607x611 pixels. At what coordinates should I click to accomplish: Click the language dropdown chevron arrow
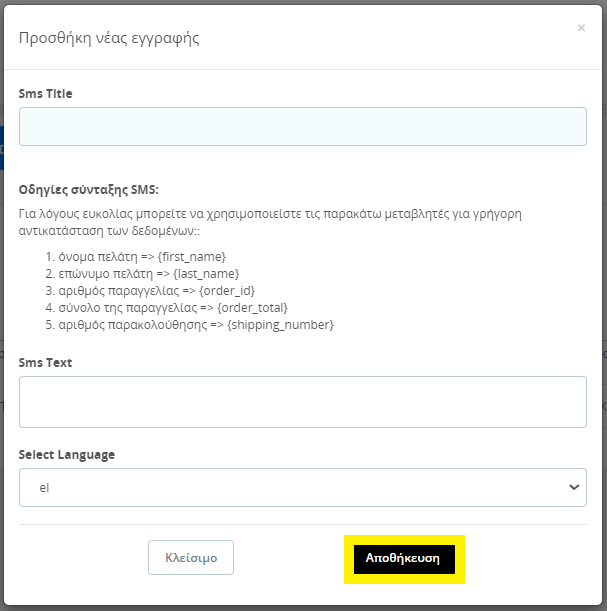point(574,487)
